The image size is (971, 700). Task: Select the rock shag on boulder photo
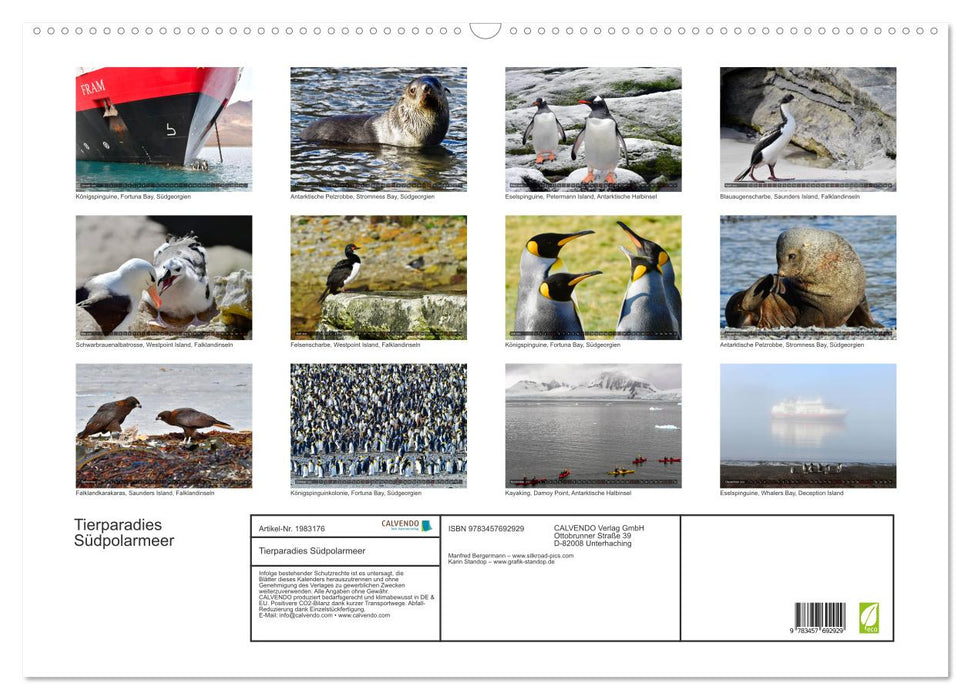tap(378, 277)
